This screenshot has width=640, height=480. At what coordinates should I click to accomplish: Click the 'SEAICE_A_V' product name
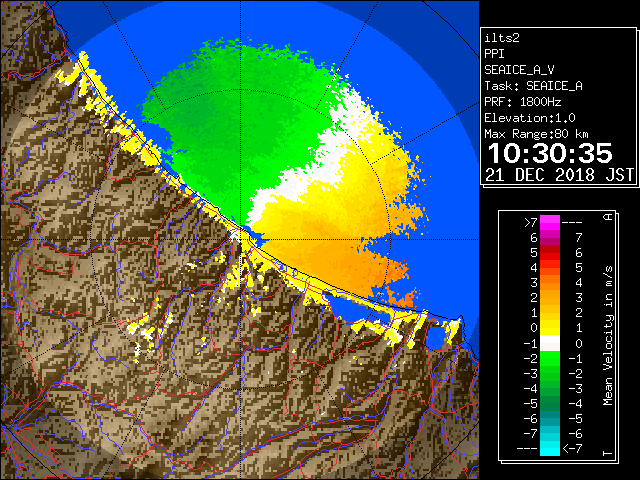click(519, 70)
